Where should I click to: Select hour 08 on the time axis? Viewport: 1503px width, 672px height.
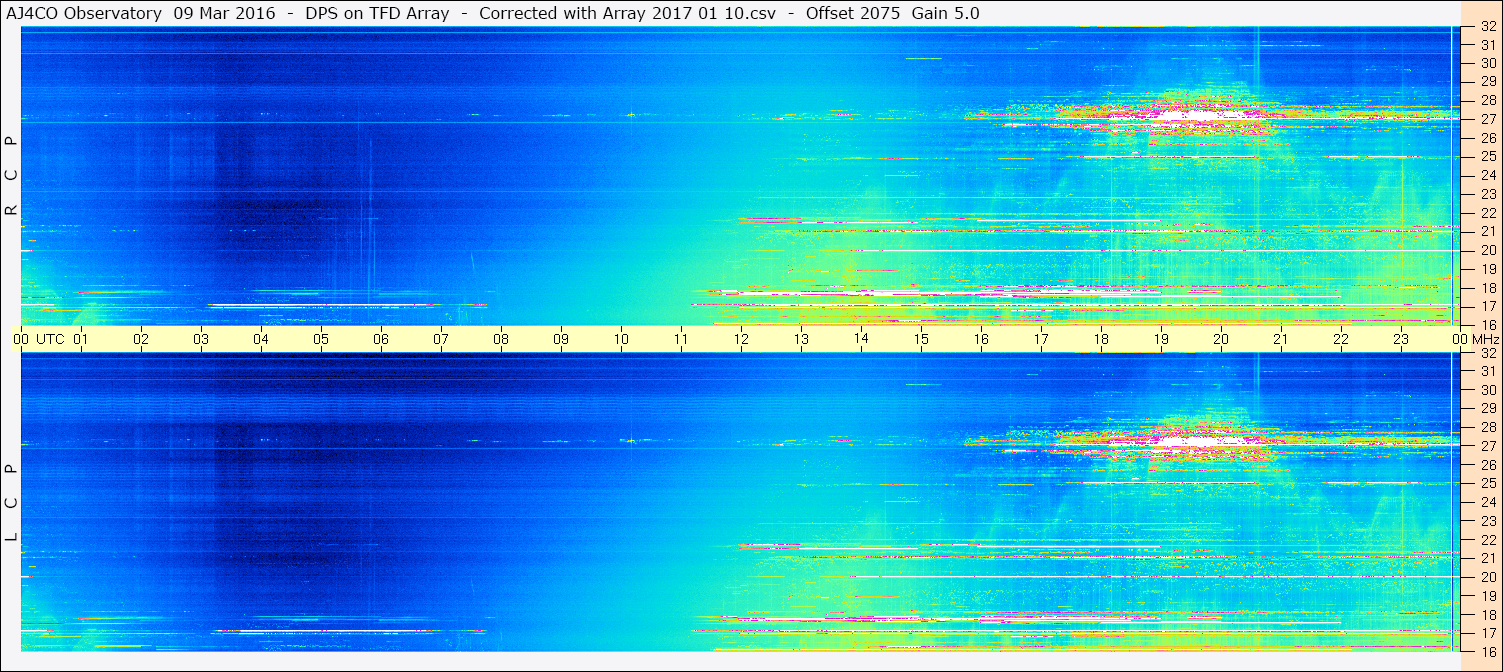(x=501, y=339)
